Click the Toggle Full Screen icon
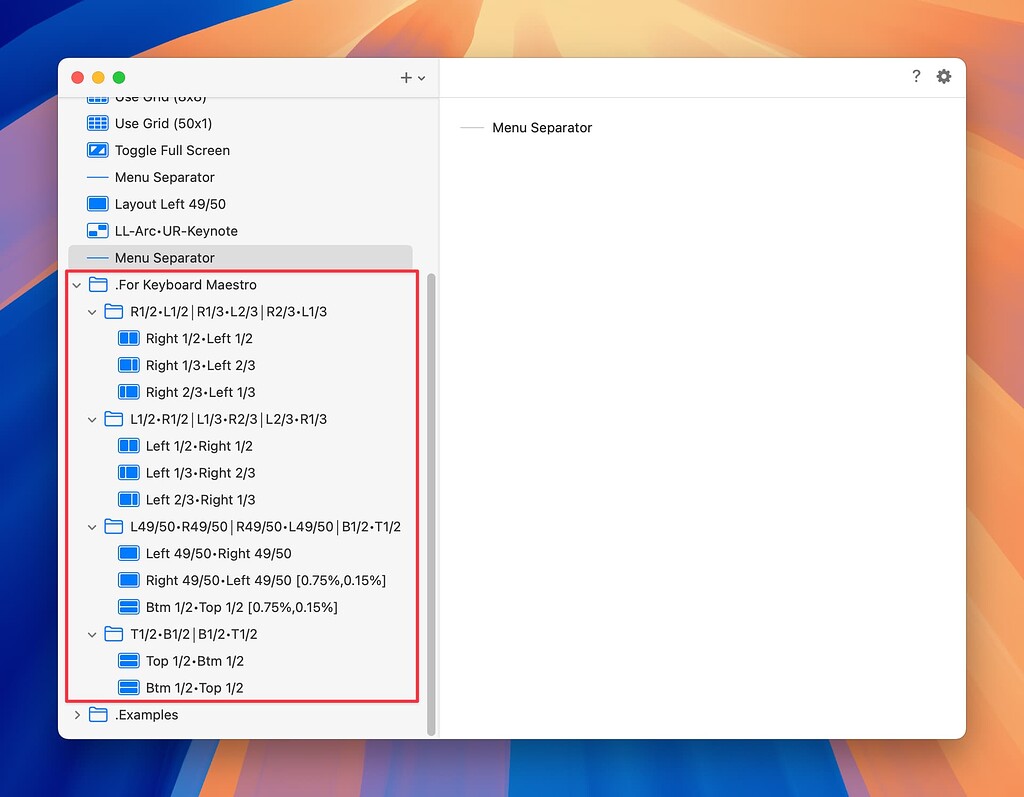The image size is (1024, 797). [97, 151]
